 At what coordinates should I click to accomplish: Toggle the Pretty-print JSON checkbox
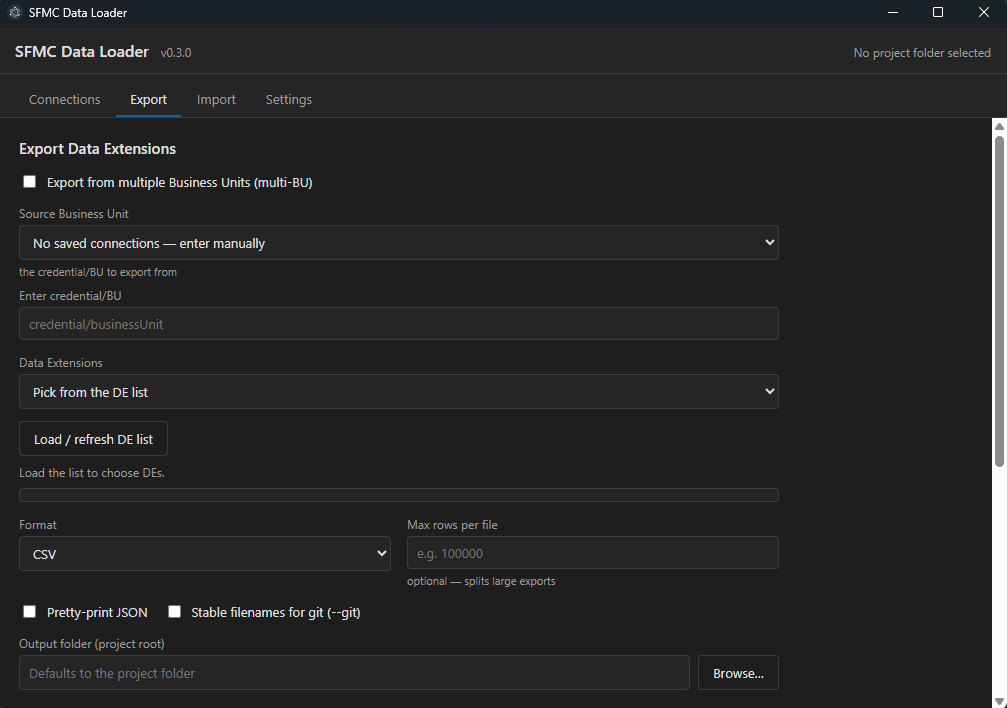coord(30,612)
